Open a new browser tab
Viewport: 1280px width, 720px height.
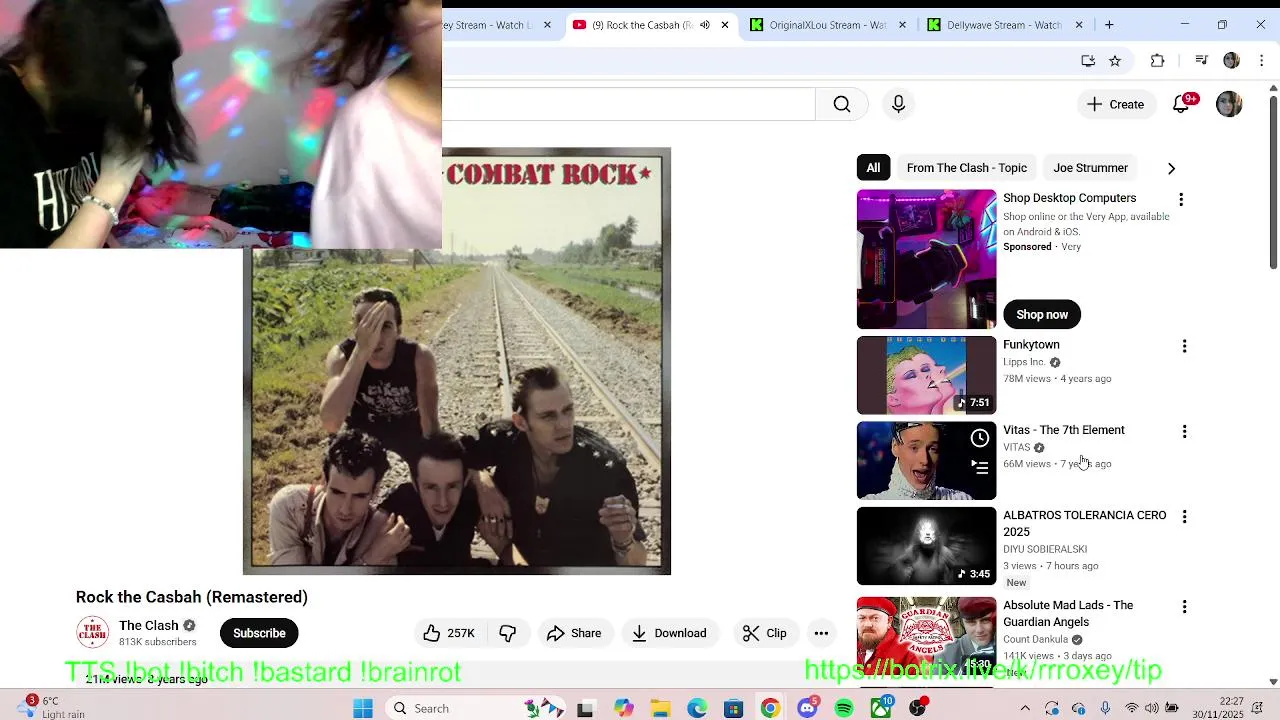pyautogui.click(x=1109, y=25)
